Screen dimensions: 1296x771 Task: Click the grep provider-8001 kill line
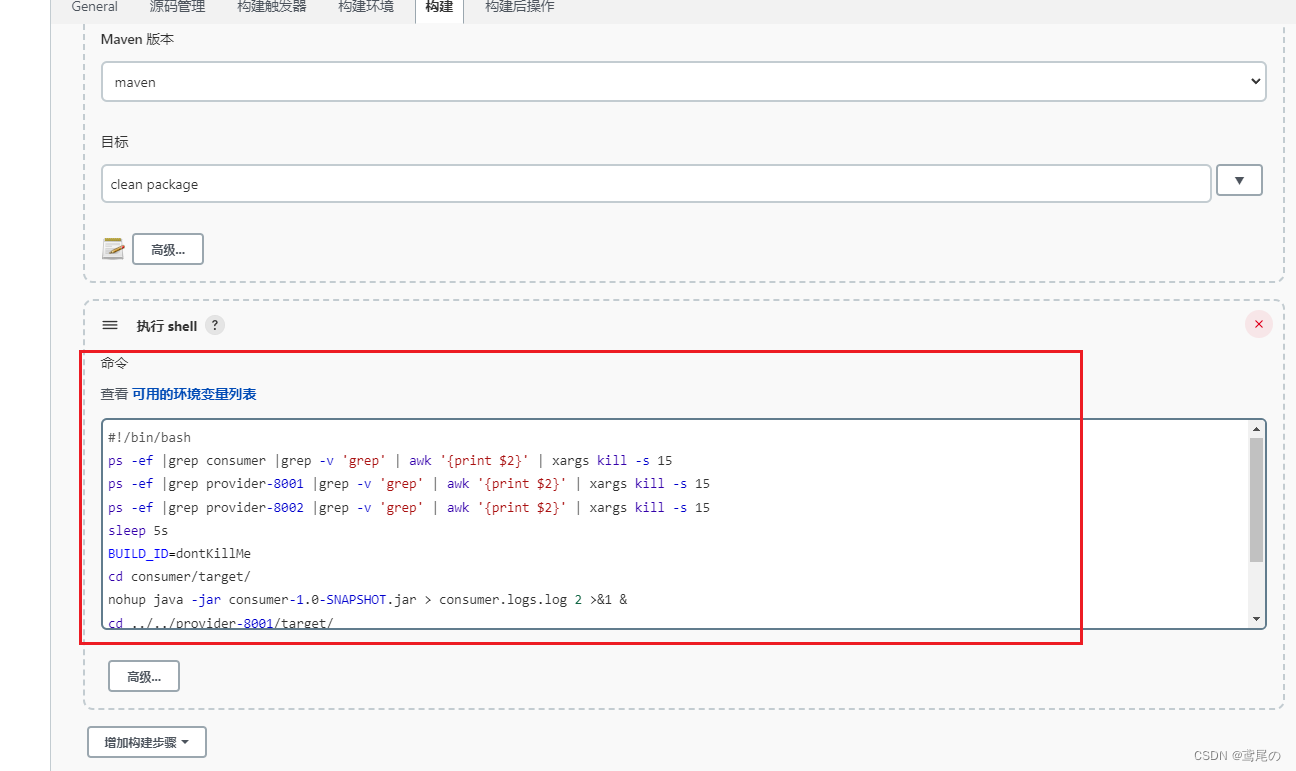[x=409, y=483]
